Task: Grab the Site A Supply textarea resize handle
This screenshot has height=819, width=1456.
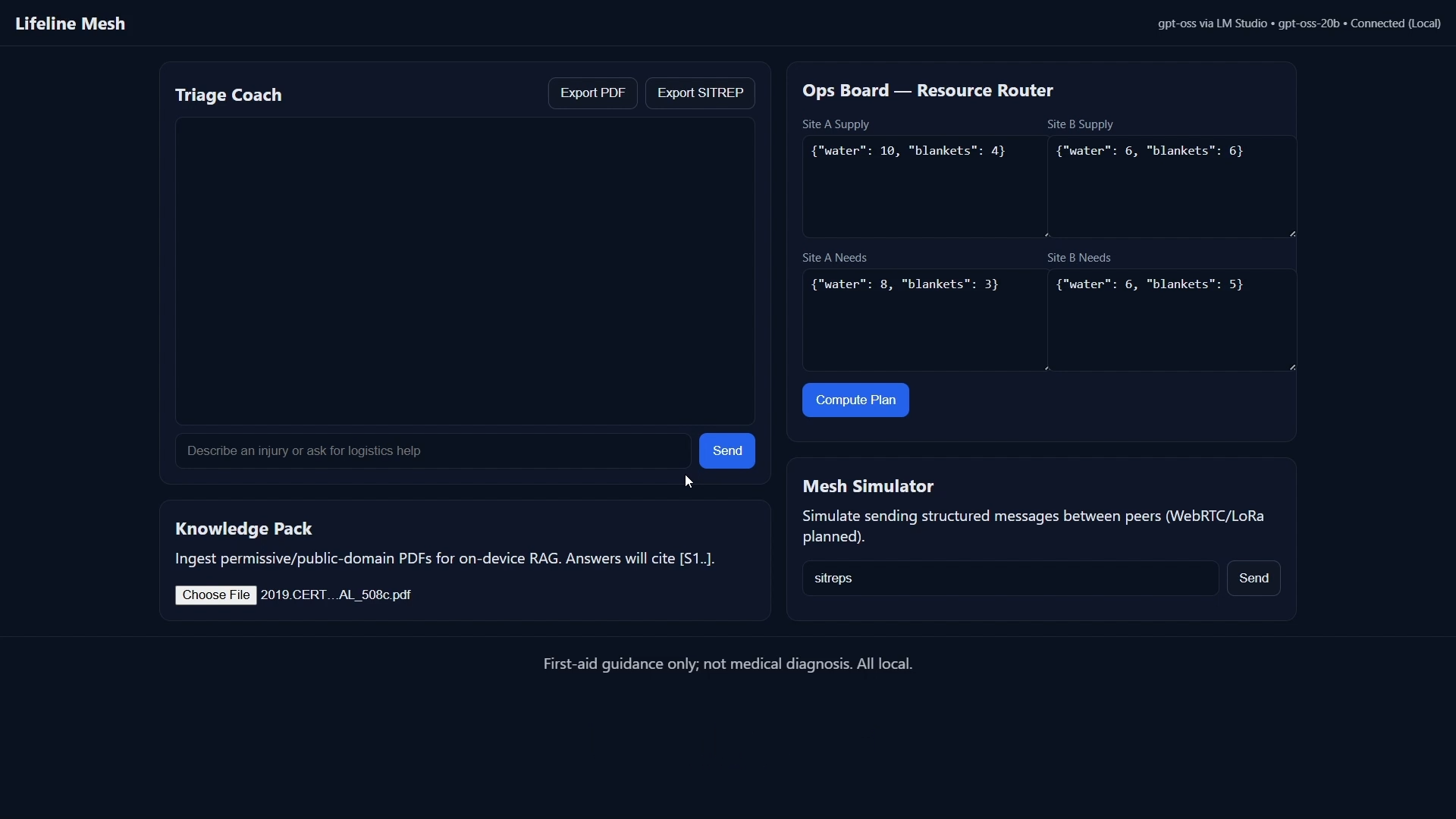Action: [x=1046, y=234]
